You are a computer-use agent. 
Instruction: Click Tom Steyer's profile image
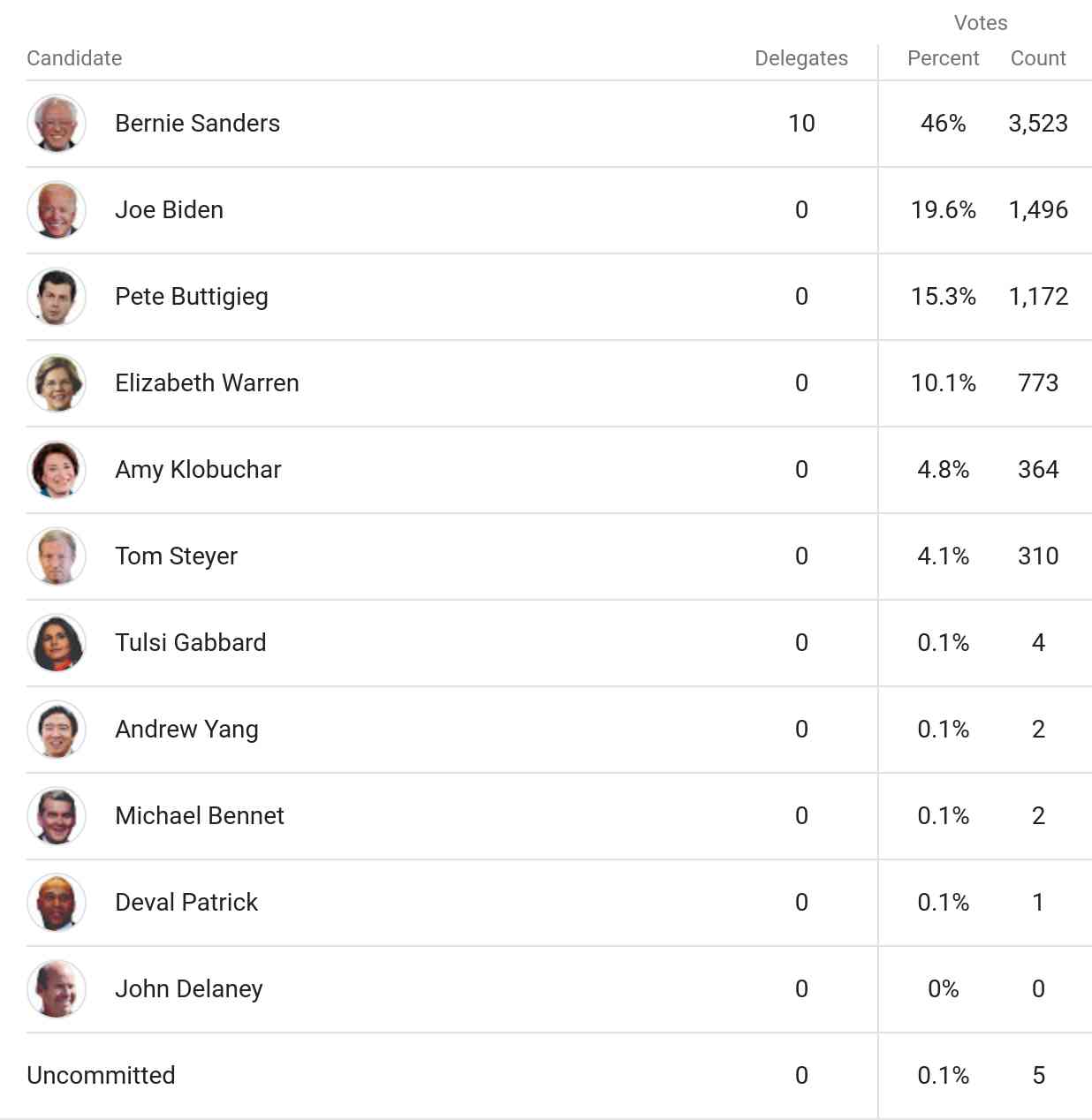pos(57,556)
